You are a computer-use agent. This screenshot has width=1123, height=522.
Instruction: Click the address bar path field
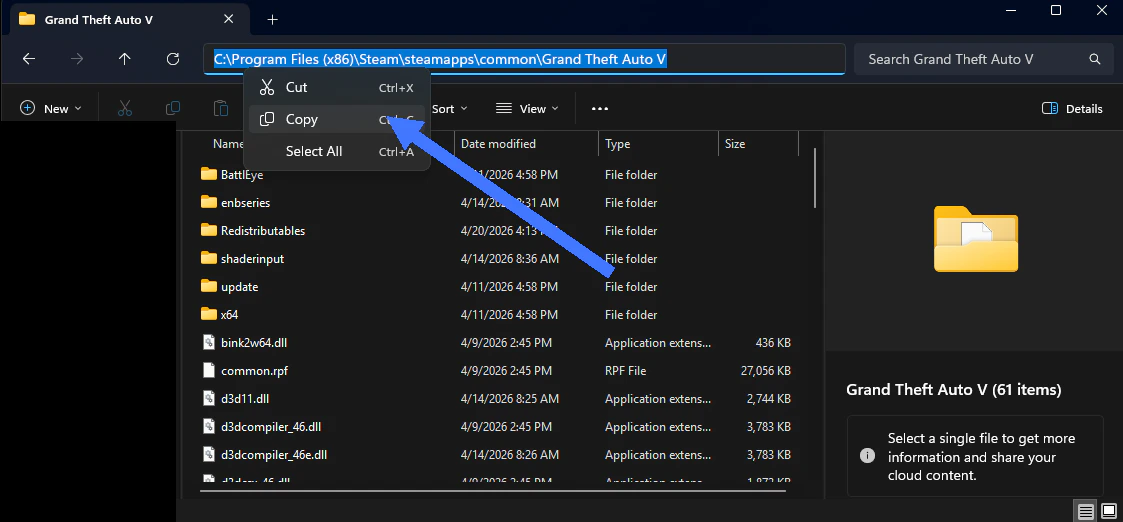(x=524, y=59)
